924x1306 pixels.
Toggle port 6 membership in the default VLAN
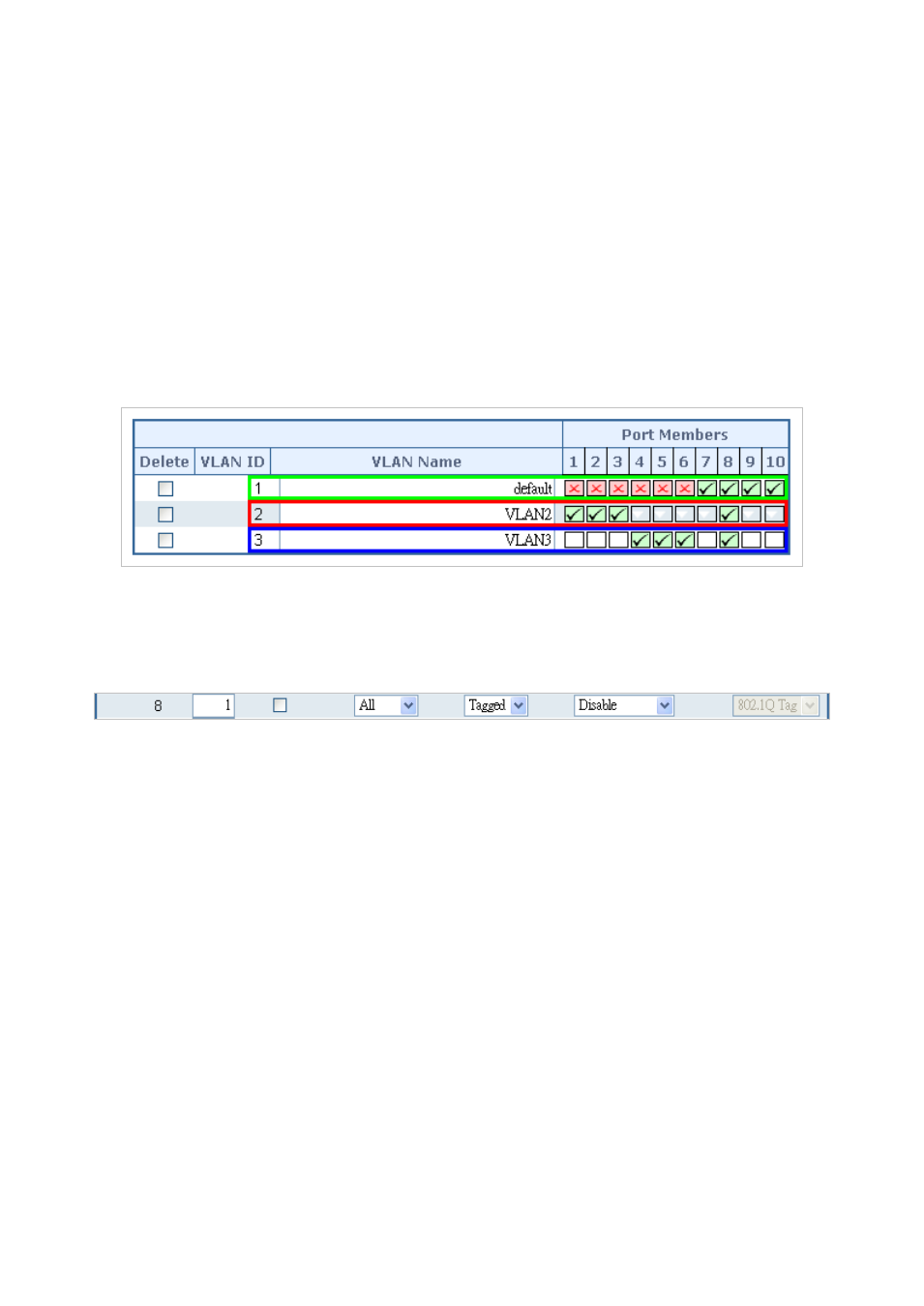point(685,489)
